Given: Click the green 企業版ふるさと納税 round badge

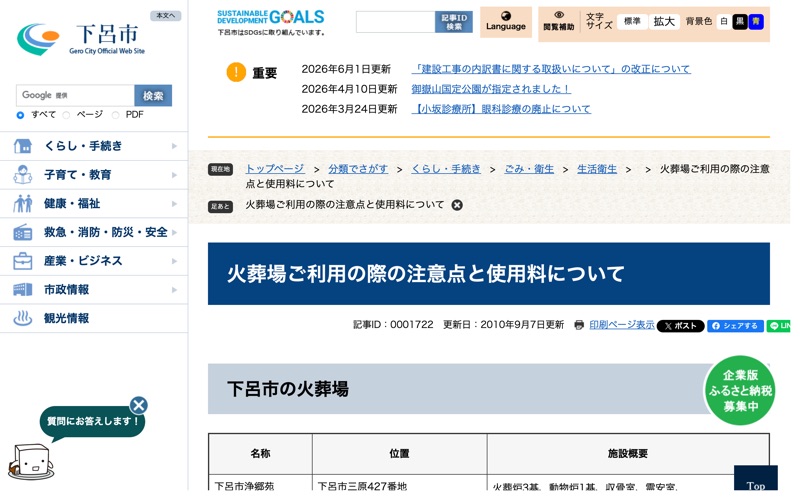Looking at the screenshot, I should point(739,391).
